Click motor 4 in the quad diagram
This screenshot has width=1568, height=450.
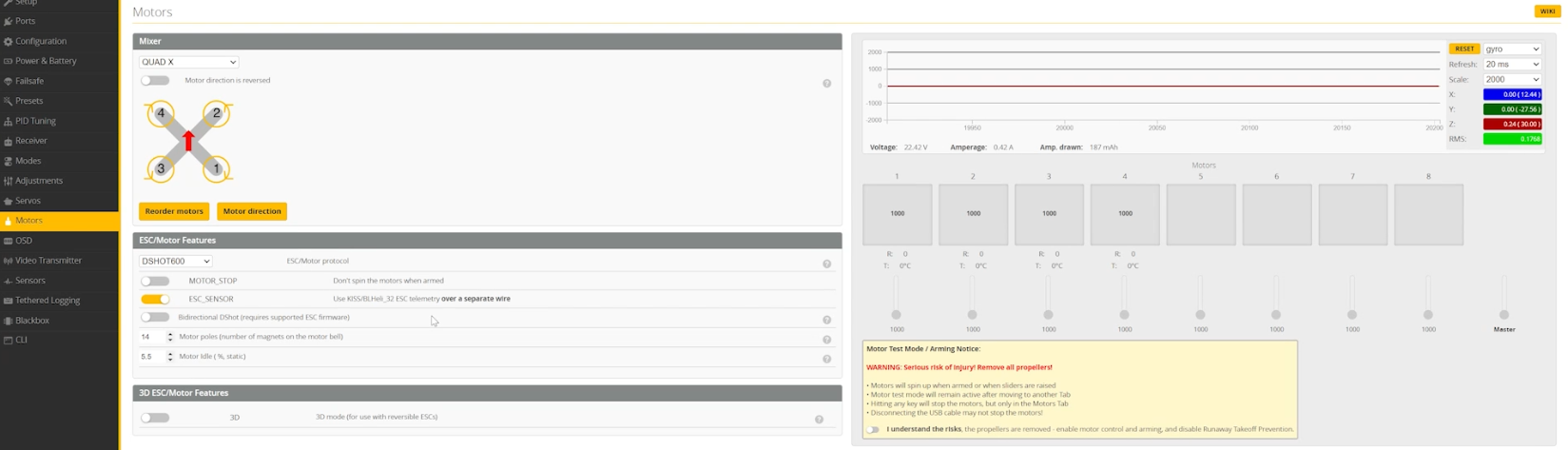pyautogui.click(x=161, y=113)
